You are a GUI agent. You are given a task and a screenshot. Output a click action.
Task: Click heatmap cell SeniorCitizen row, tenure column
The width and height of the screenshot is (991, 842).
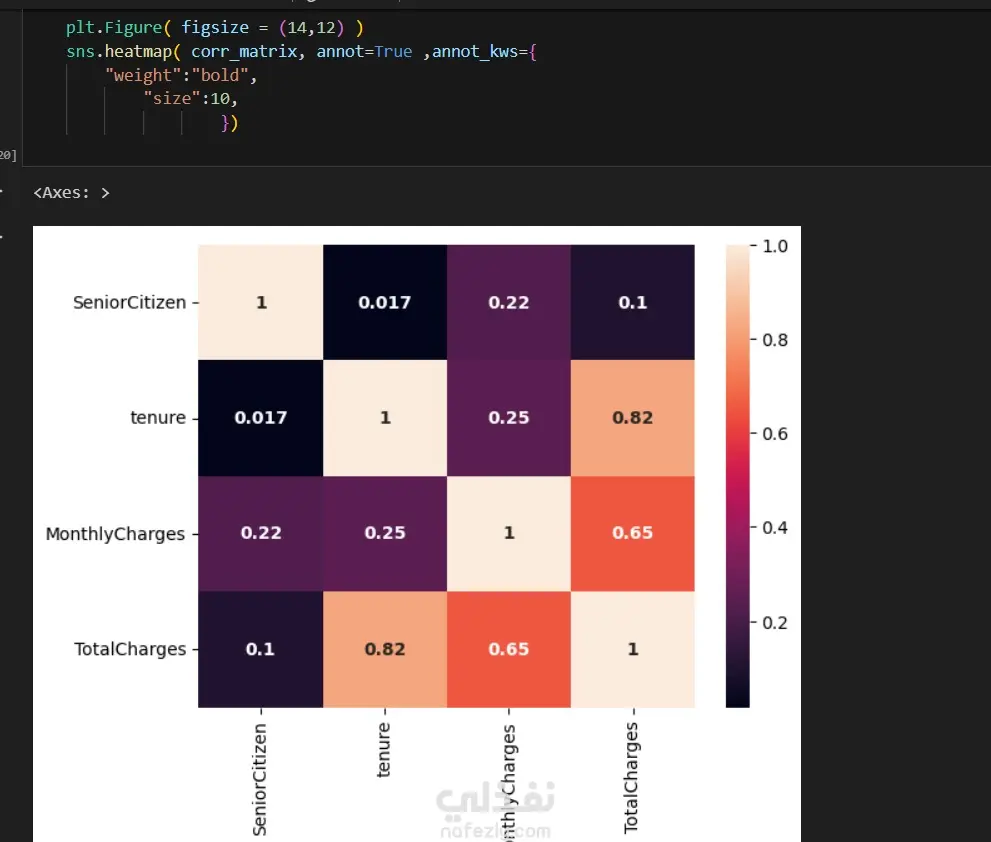pos(385,302)
